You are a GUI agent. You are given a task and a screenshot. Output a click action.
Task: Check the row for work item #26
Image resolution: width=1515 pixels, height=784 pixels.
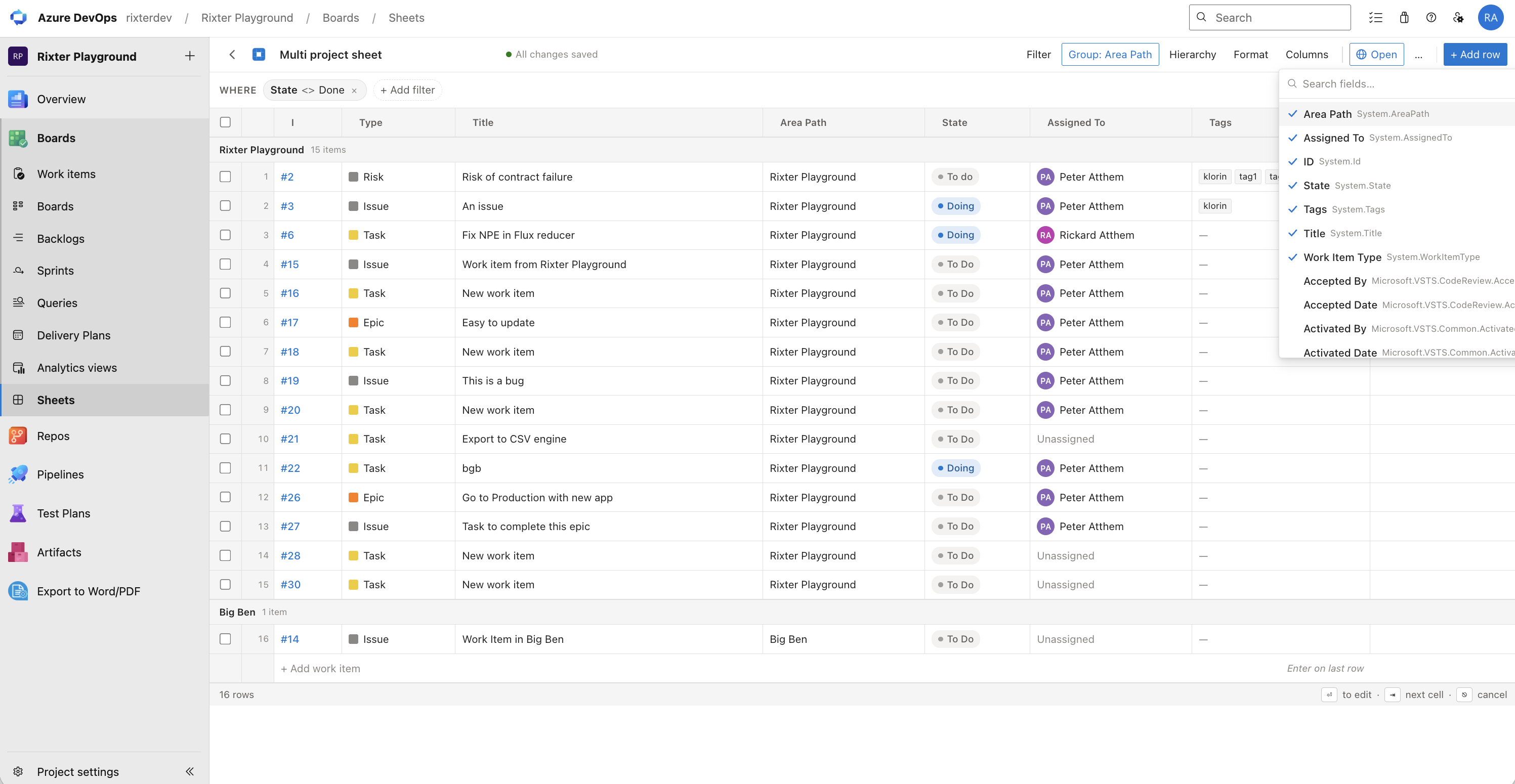click(x=225, y=497)
